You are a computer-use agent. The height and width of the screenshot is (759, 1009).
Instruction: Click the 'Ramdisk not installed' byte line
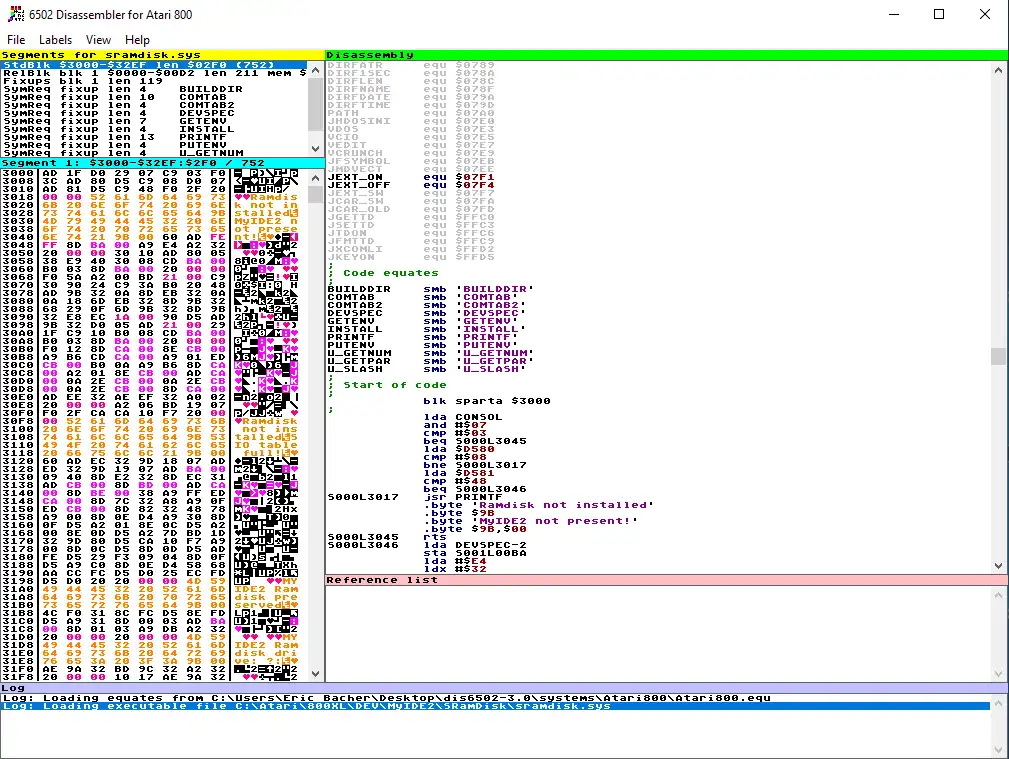click(538, 505)
